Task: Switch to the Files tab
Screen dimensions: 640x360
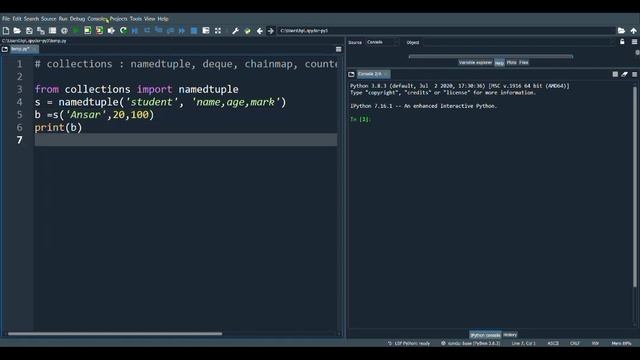Action: [524, 62]
